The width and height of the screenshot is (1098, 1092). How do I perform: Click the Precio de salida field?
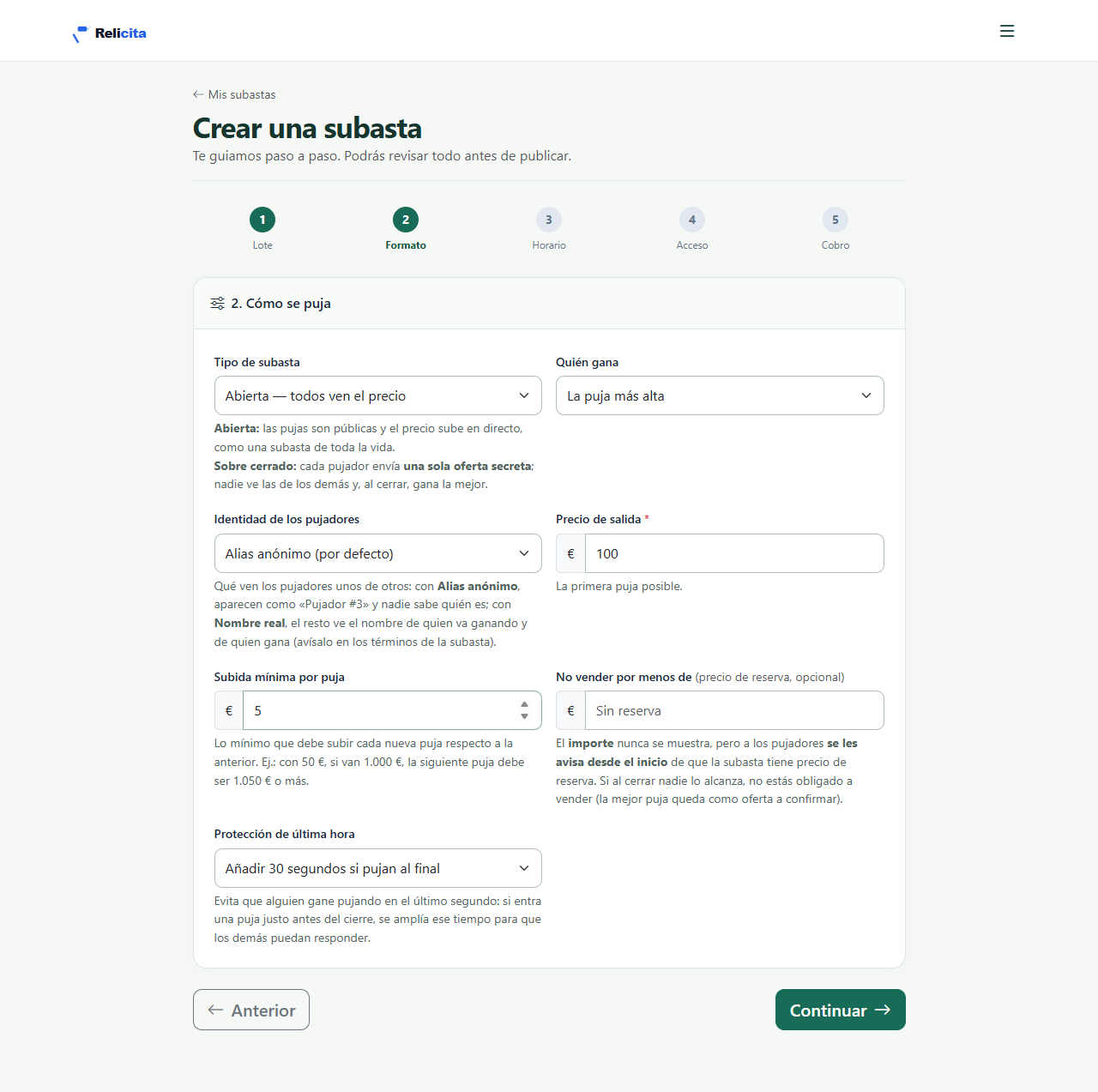734,553
